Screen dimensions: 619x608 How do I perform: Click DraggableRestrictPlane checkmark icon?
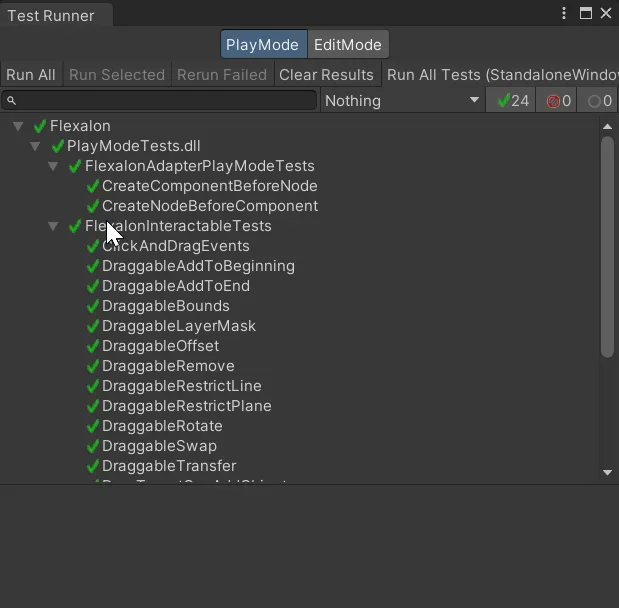pyautogui.click(x=93, y=406)
